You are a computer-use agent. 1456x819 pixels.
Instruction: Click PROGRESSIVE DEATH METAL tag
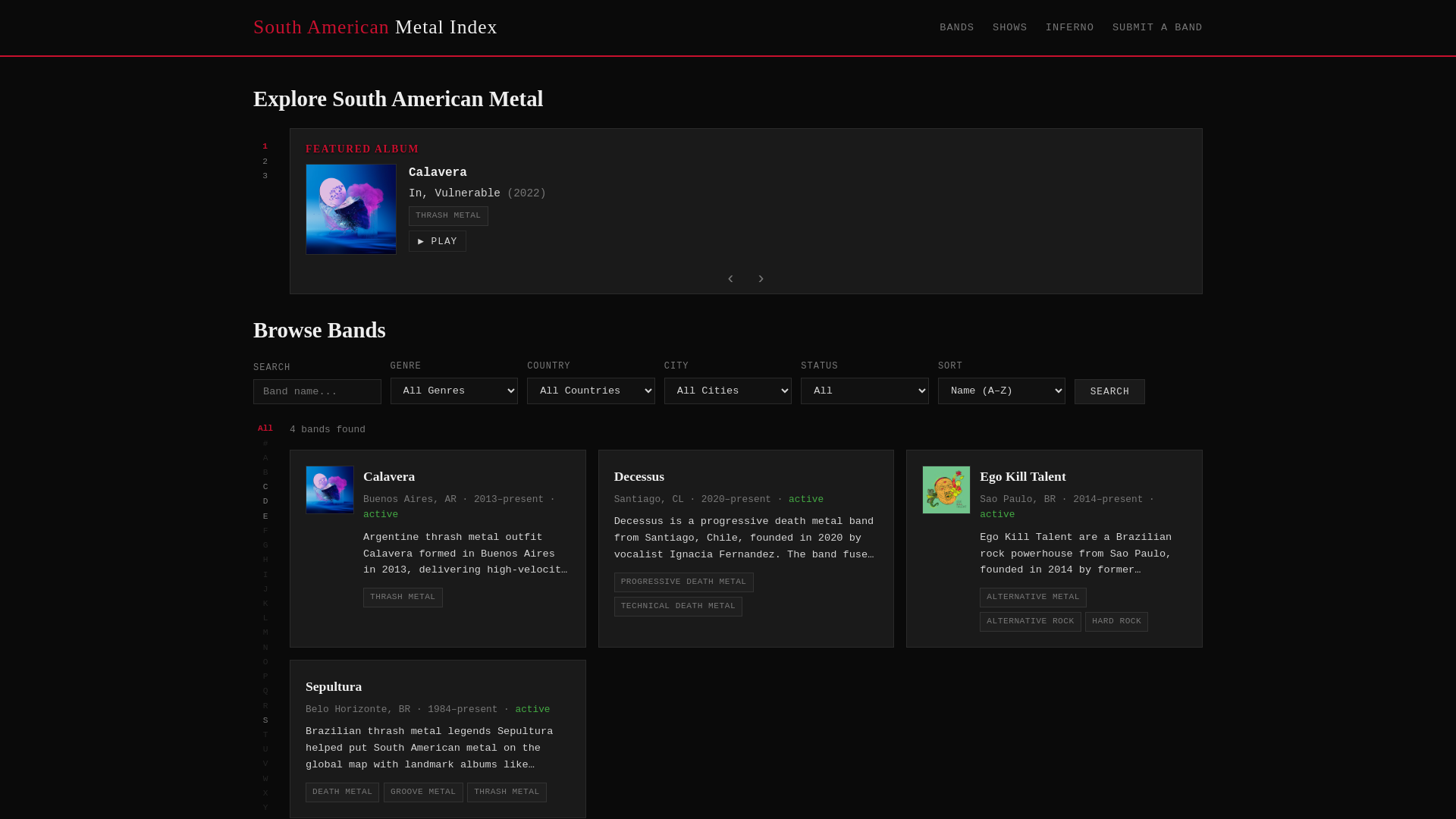[x=684, y=582]
